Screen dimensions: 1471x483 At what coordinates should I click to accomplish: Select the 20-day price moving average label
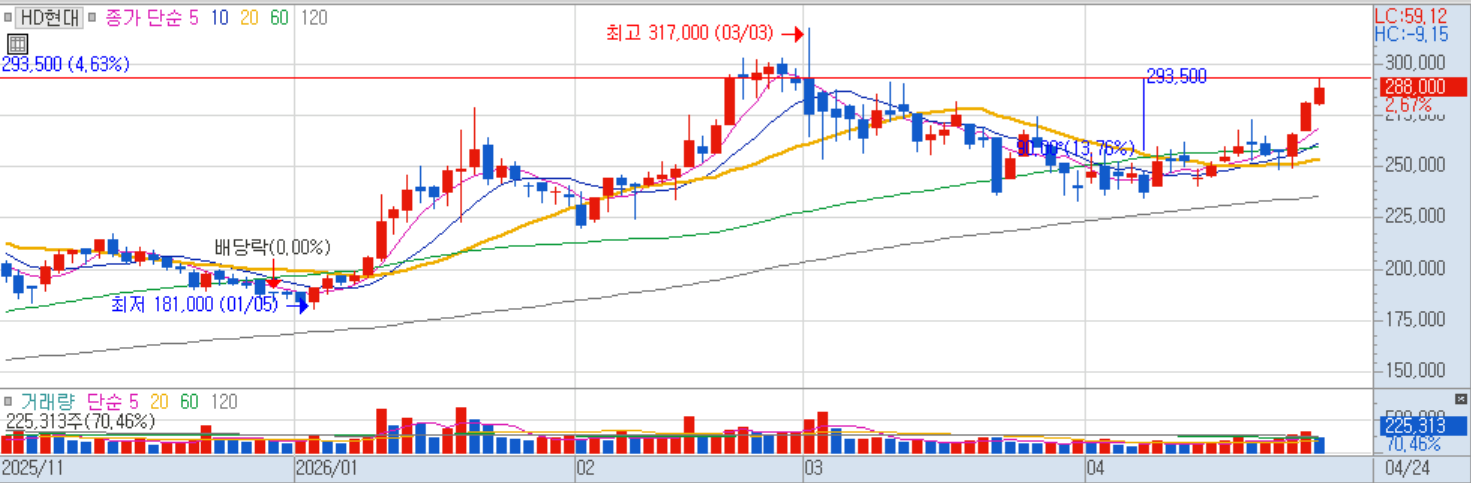coord(249,17)
